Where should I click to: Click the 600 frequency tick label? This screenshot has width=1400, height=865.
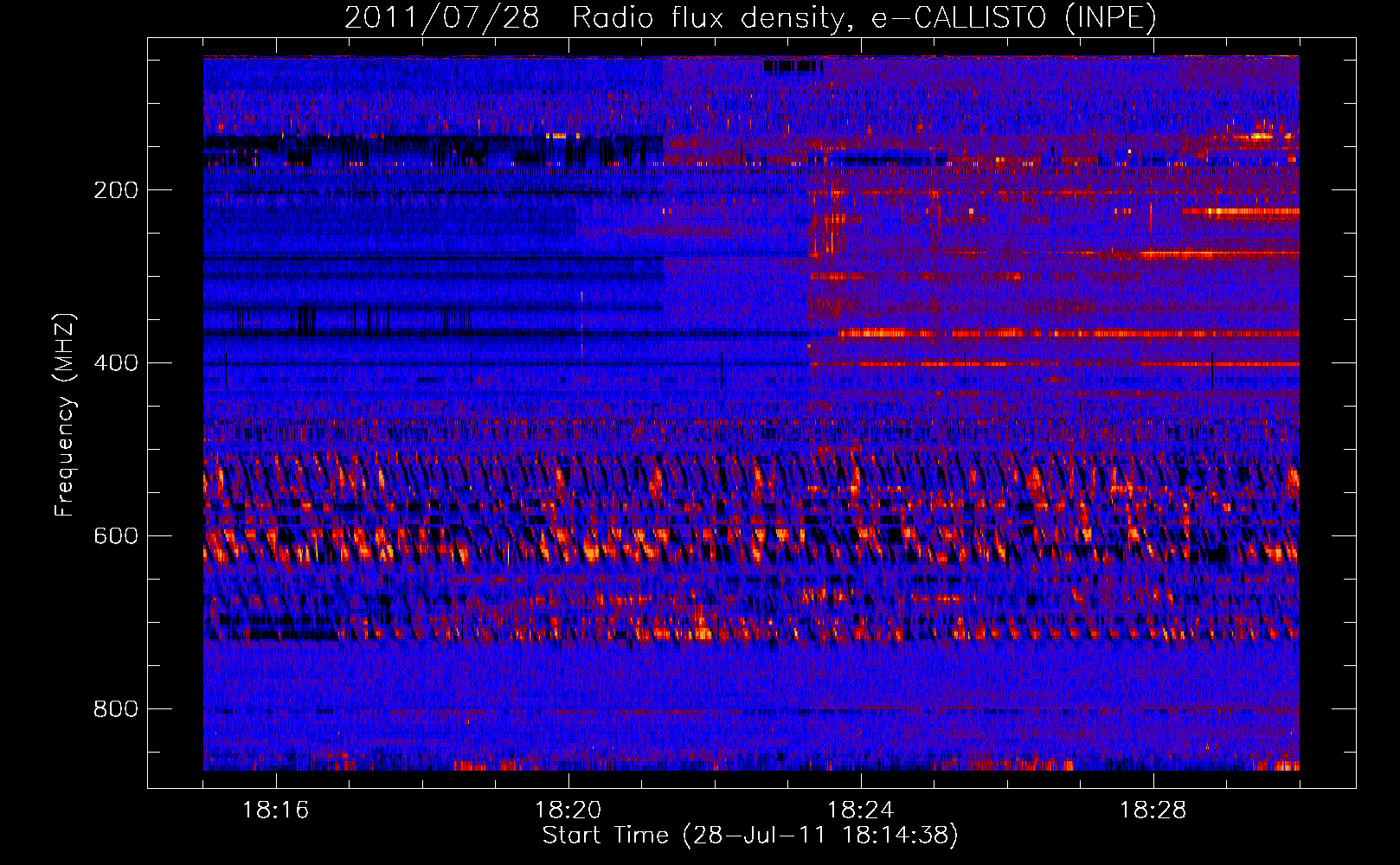(x=116, y=536)
